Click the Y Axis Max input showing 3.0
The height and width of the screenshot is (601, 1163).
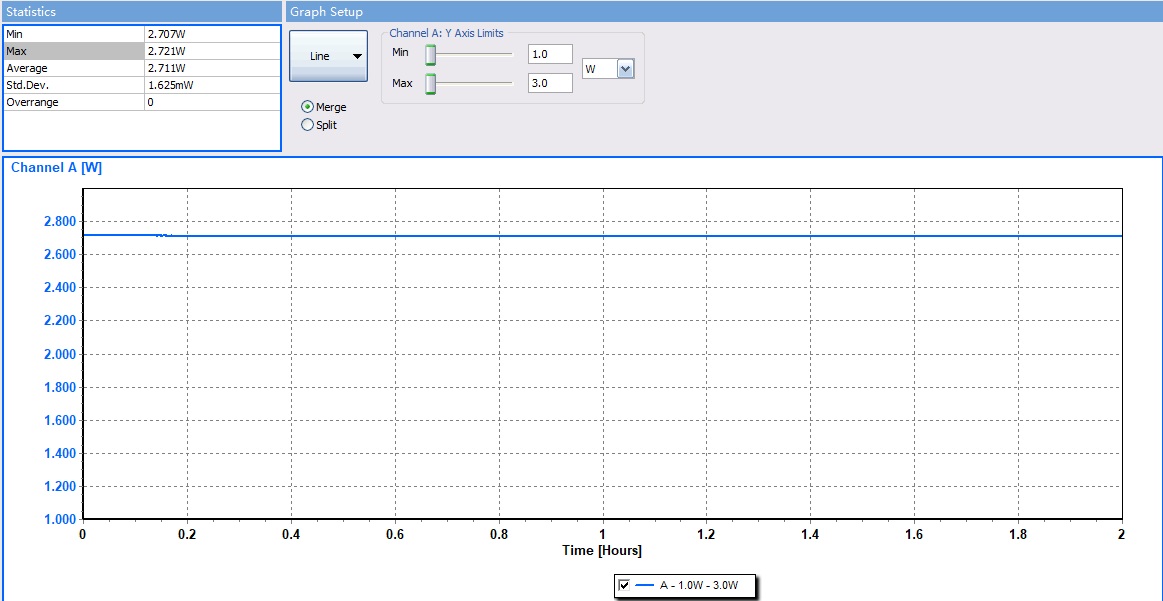click(x=550, y=83)
